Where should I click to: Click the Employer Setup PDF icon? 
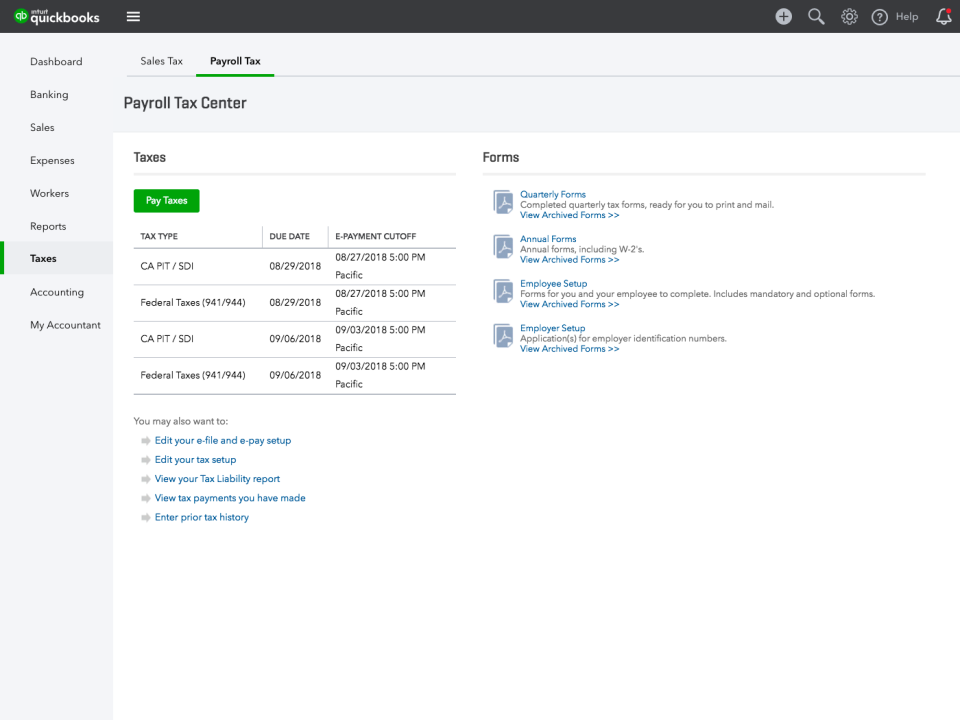(x=501, y=336)
